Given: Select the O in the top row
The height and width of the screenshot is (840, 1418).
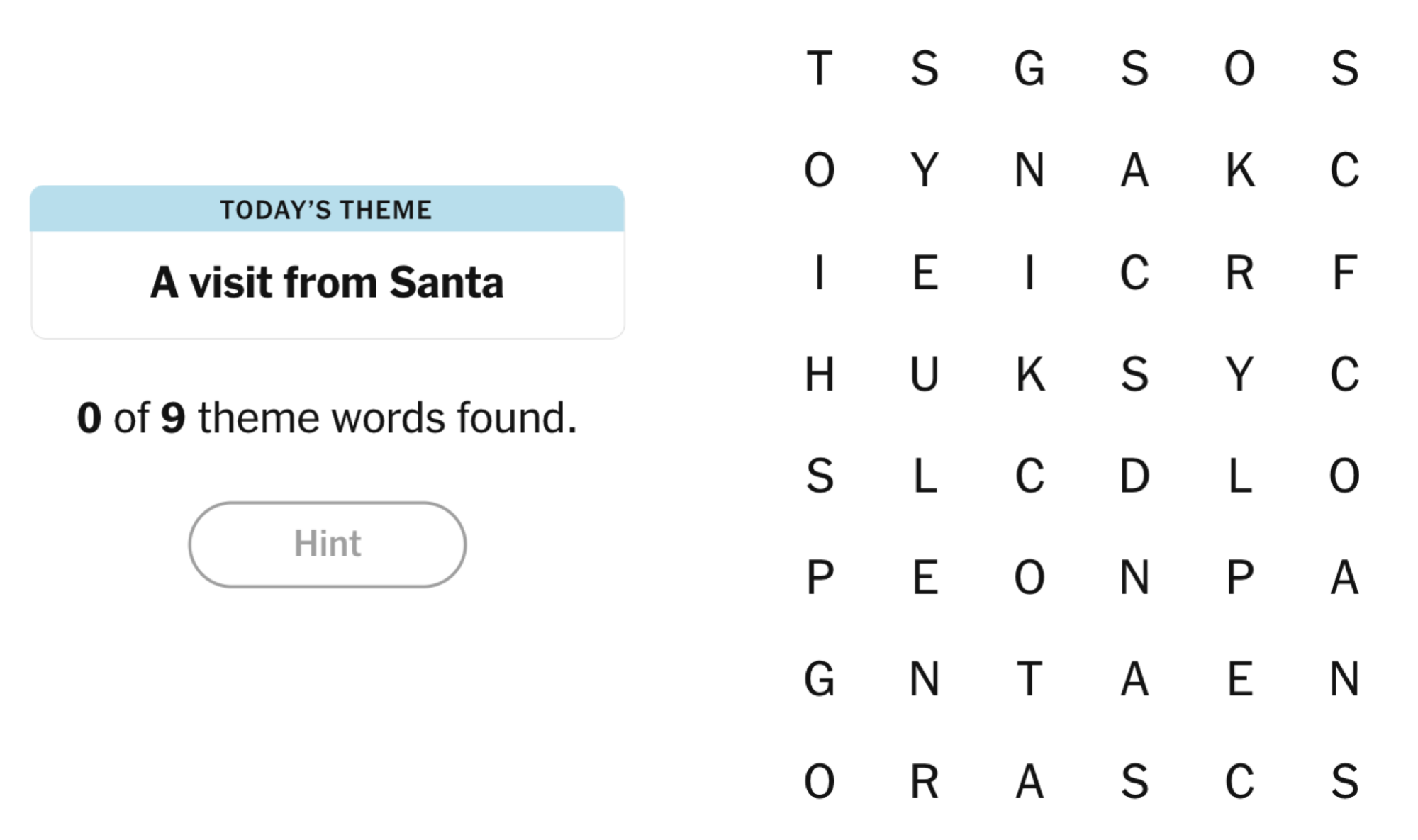Looking at the screenshot, I should coord(1239,69).
